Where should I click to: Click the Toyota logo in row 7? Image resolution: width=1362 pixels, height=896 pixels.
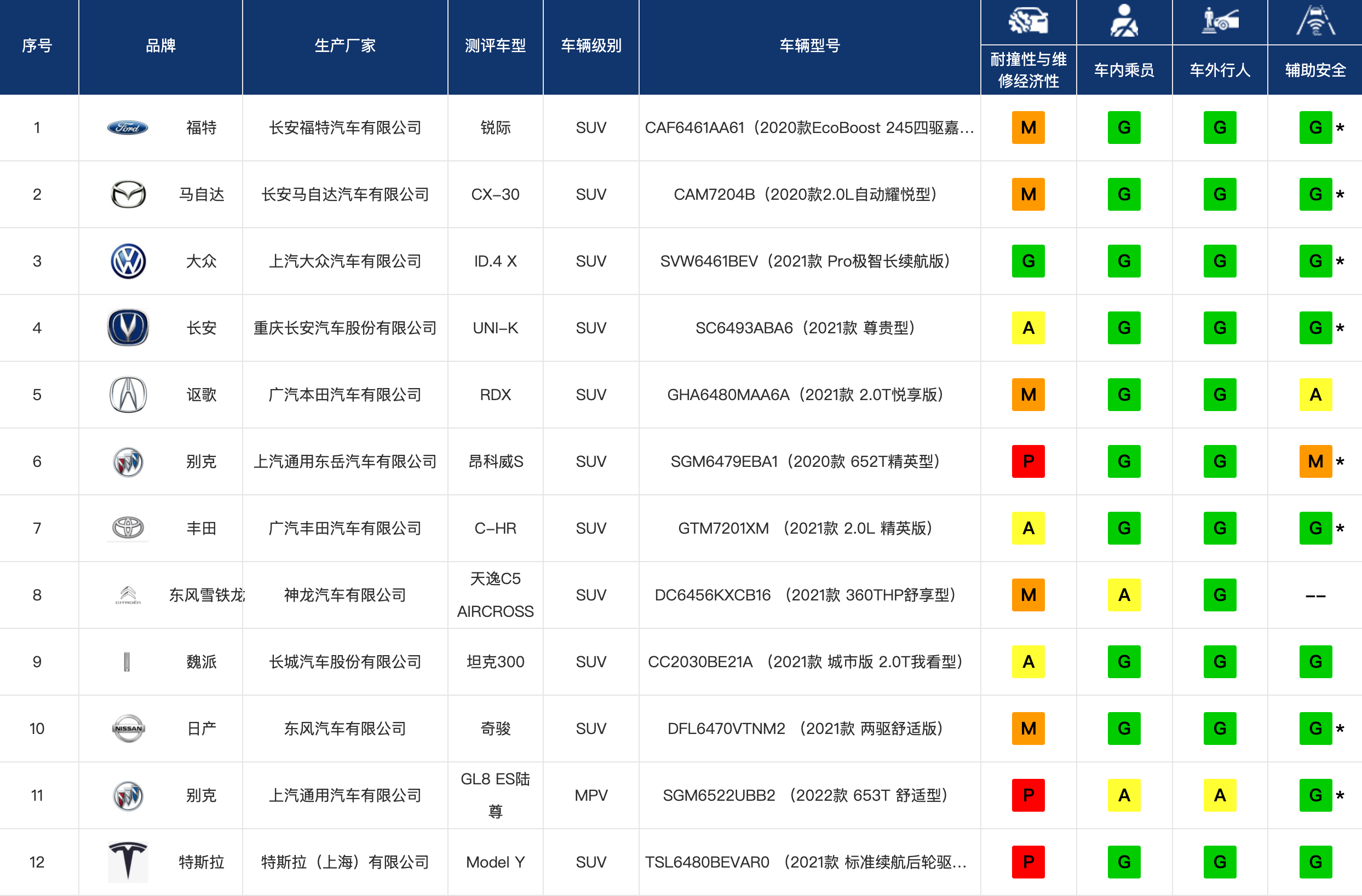coord(128,528)
